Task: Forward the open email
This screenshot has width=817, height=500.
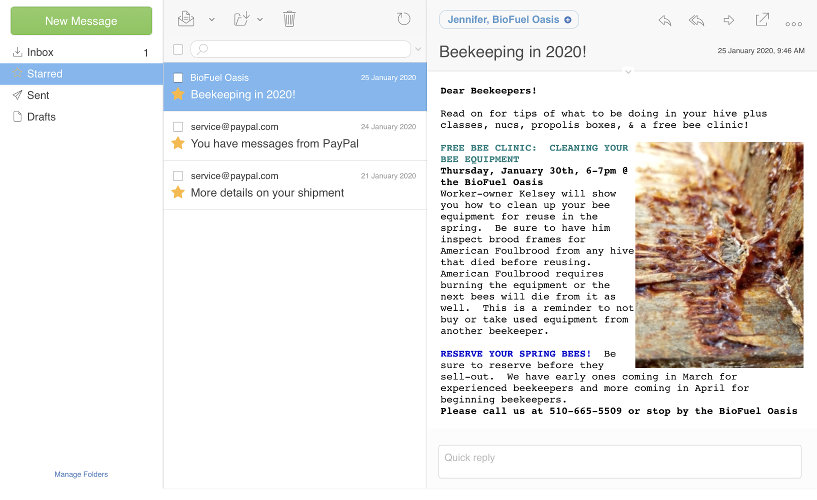Action: 729,20
